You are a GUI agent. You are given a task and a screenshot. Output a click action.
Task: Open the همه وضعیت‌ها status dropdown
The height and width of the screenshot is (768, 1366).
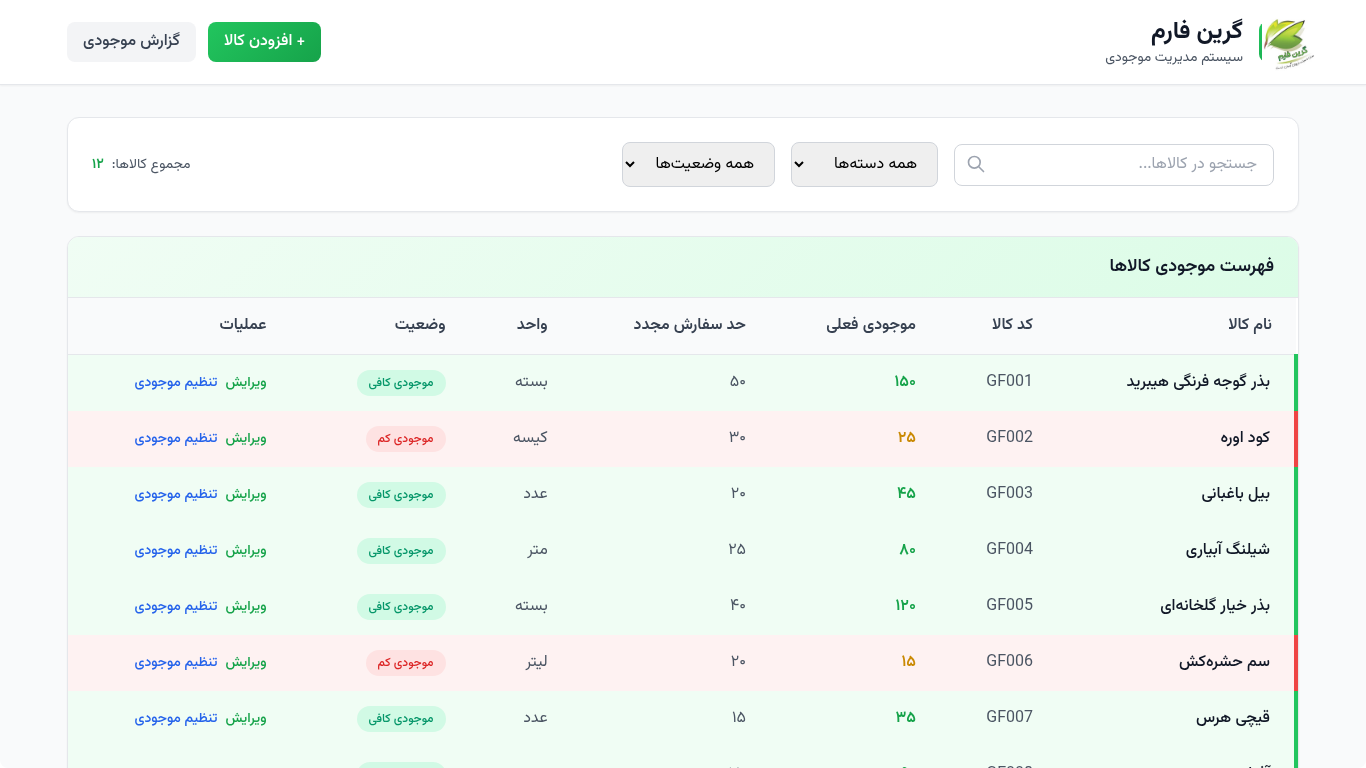[698, 164]
